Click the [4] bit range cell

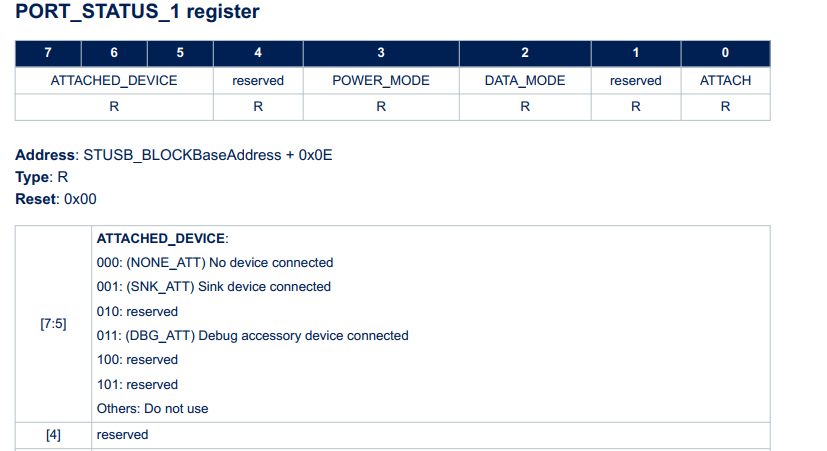coord(54,435)
